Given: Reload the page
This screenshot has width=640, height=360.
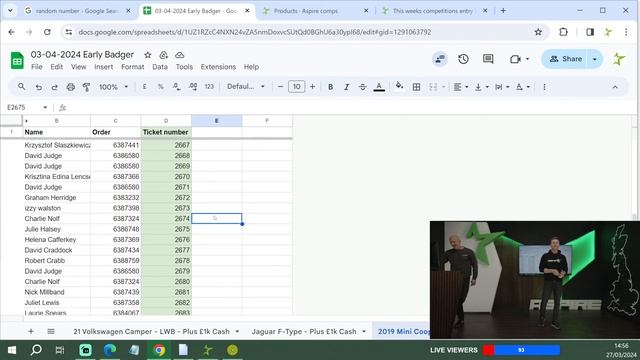Looking at the screenshot, I should click(x=47, y=32).
